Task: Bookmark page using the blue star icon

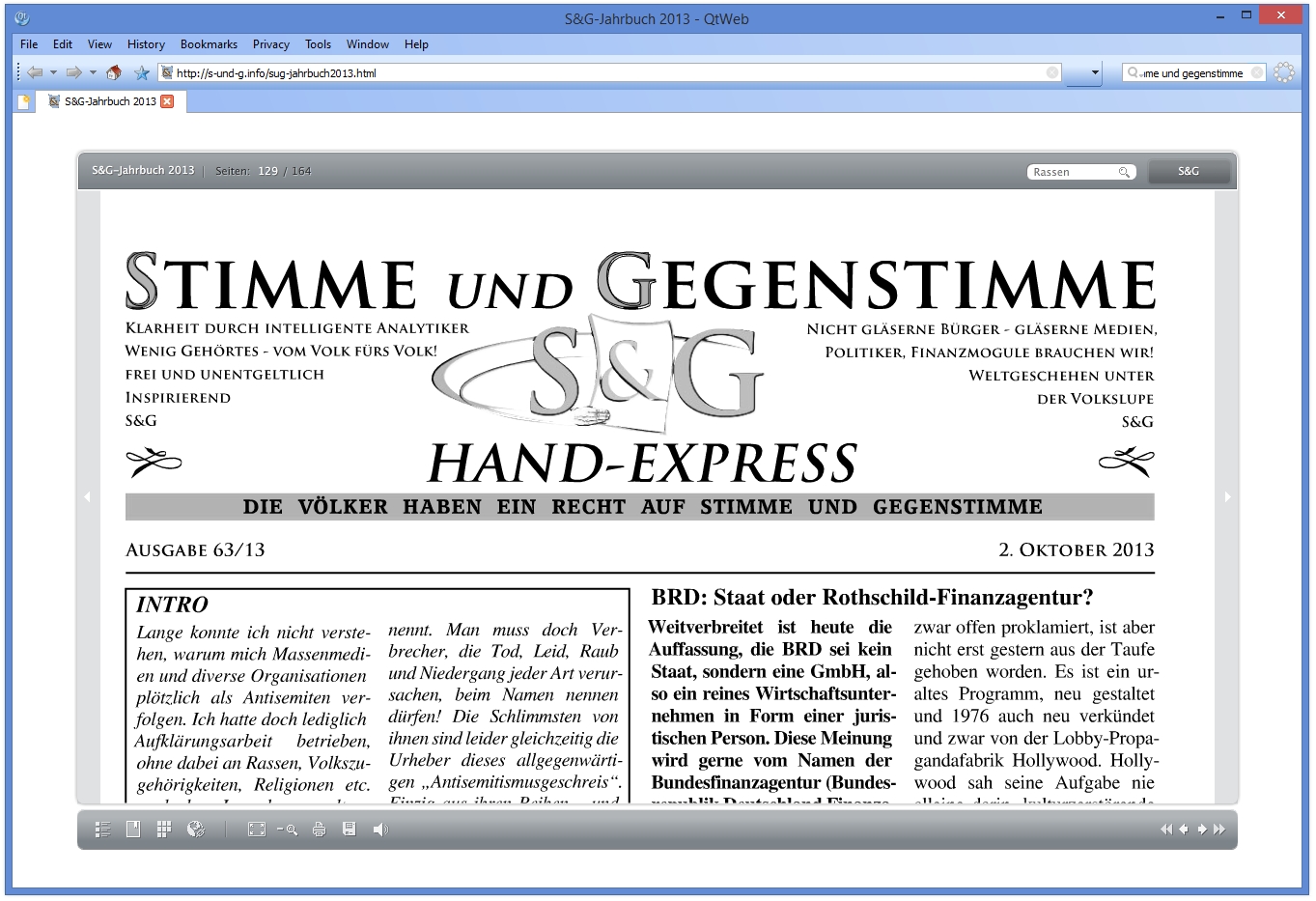Action: [142, 72]
